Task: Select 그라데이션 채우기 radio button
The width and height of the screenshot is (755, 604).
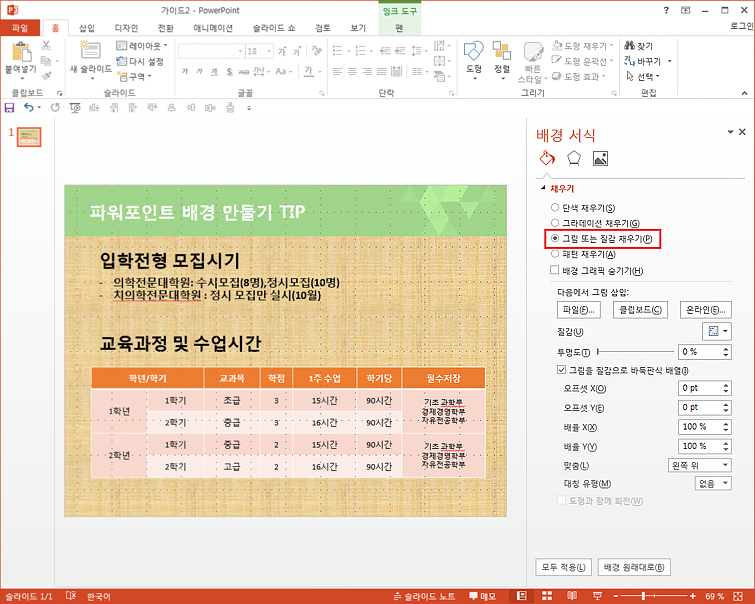Action: click(x=555, y=223)
